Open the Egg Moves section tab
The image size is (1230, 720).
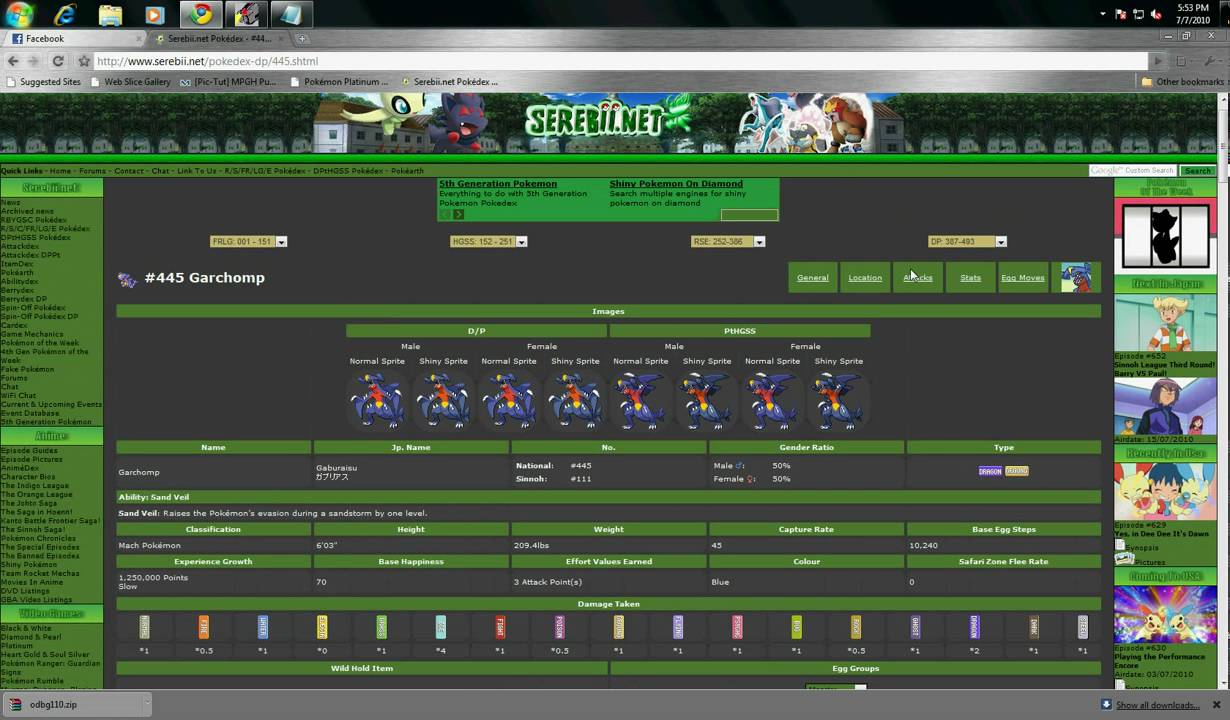[1023, 278]
